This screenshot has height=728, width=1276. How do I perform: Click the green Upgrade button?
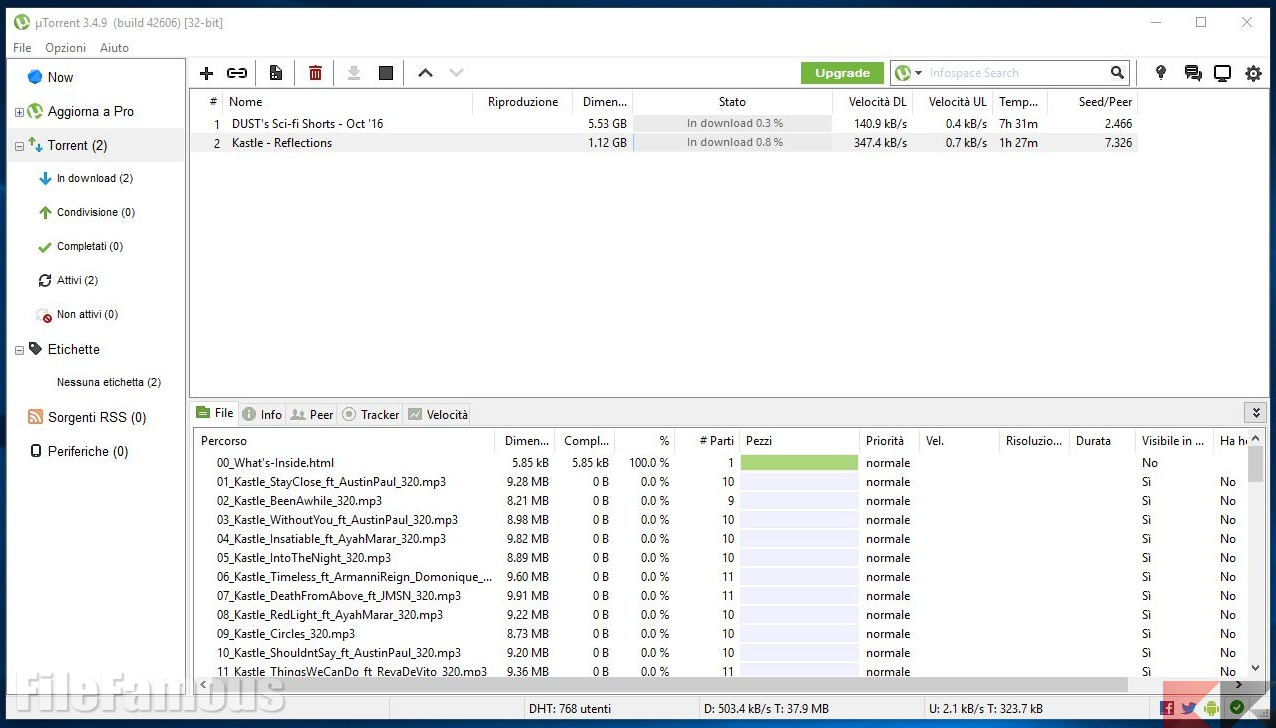842,73
